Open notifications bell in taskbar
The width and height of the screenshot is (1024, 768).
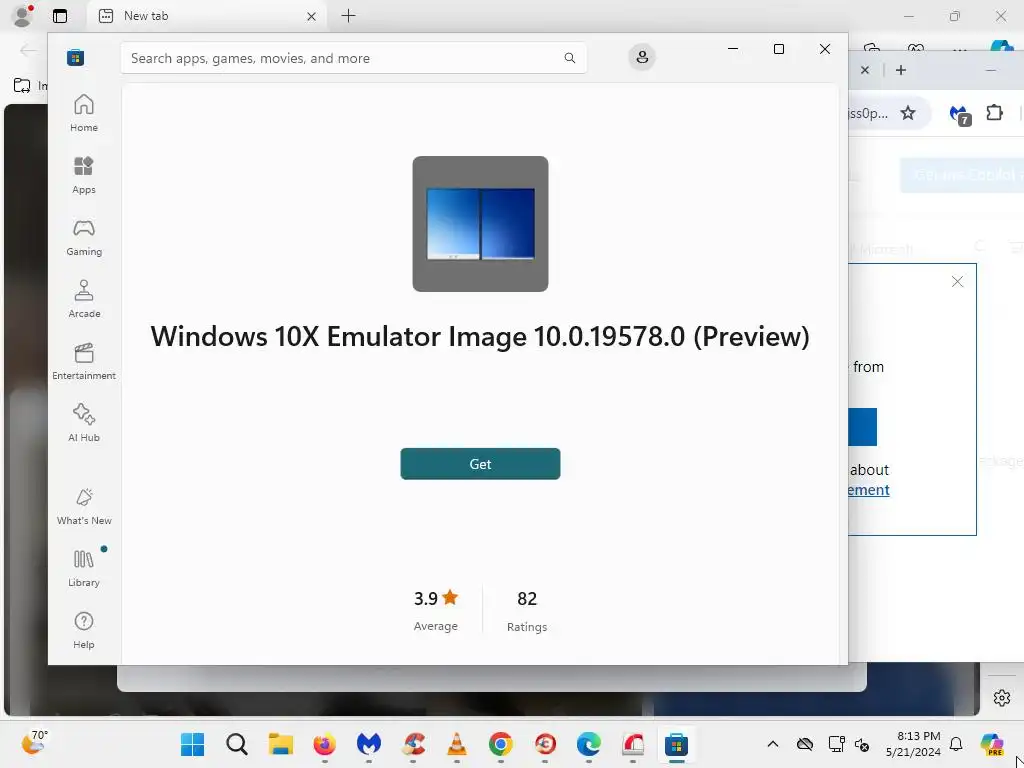coord(956,744)
